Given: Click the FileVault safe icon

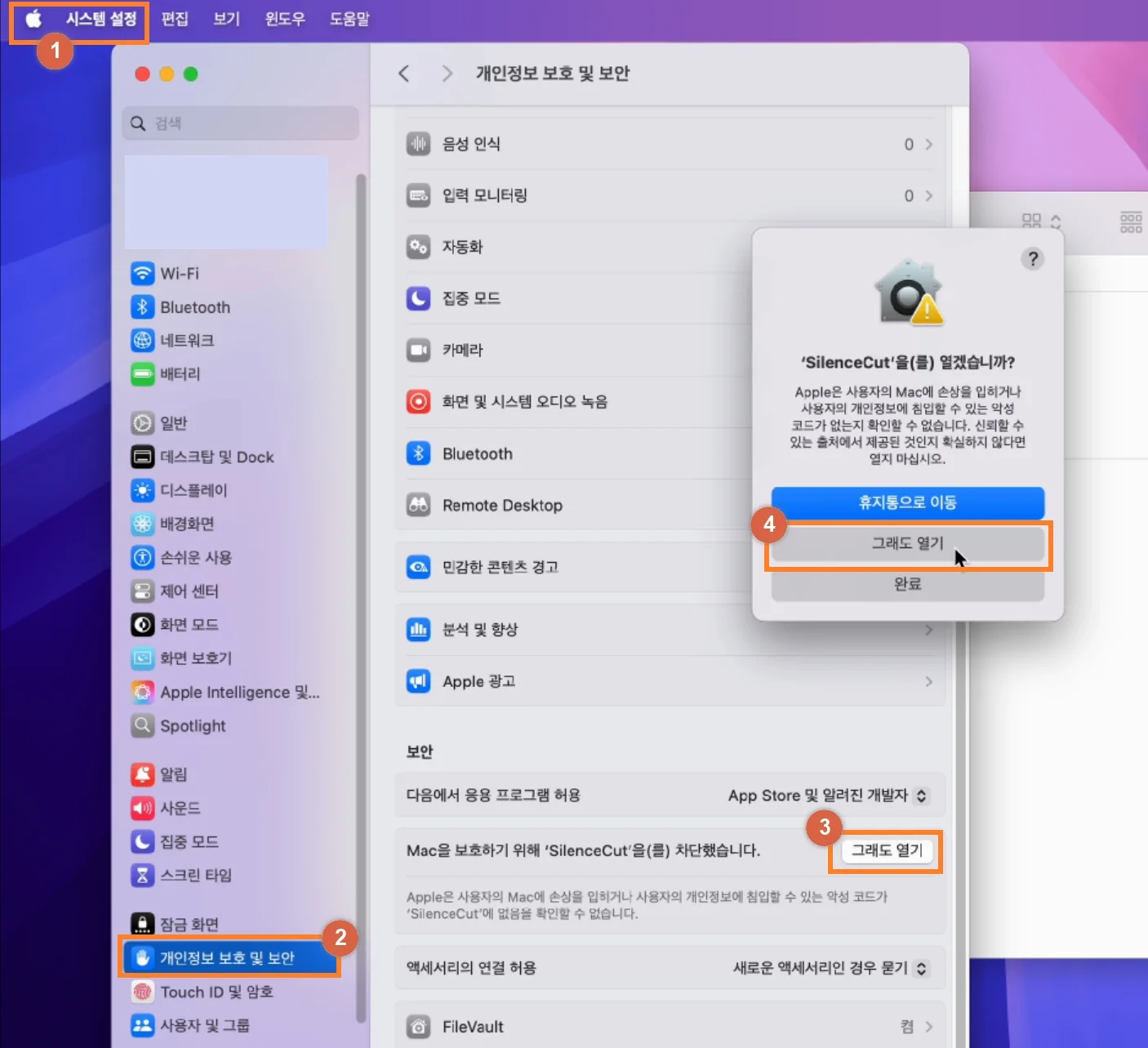Looking at the screenshot, I should pyautogui.click(x=419, y=1027).
